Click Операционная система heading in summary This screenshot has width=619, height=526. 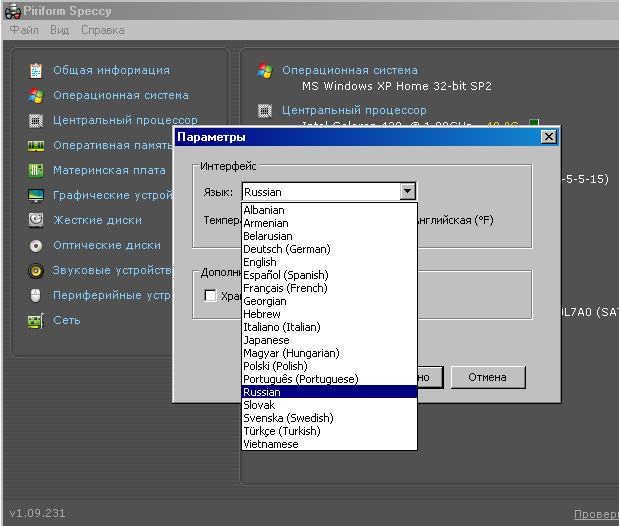coord(350,70)
